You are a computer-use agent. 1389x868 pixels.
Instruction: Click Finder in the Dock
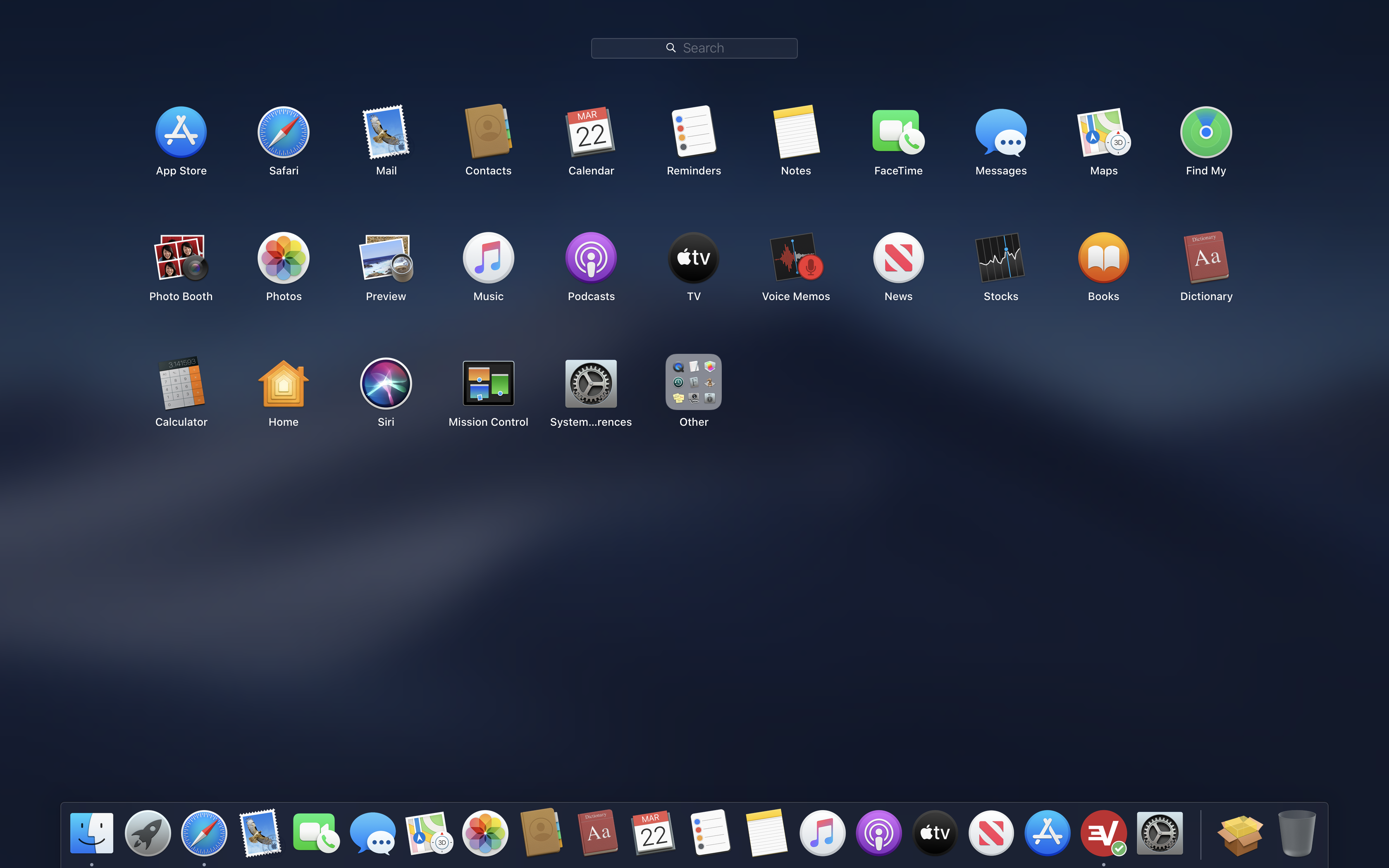(x=92, y=833)
